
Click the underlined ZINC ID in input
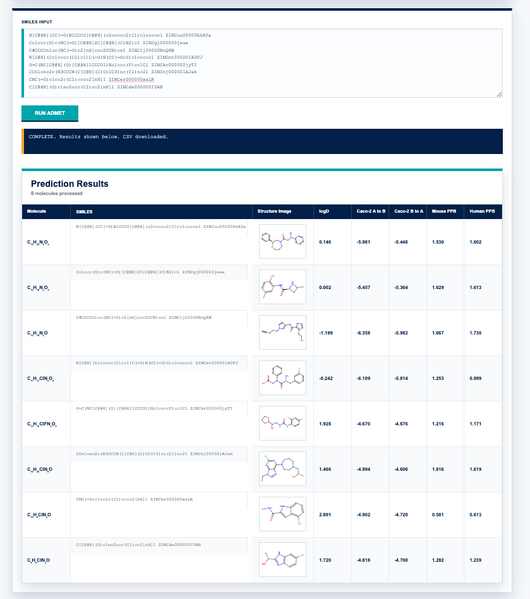pyautogui.click(x=131, y=79)
